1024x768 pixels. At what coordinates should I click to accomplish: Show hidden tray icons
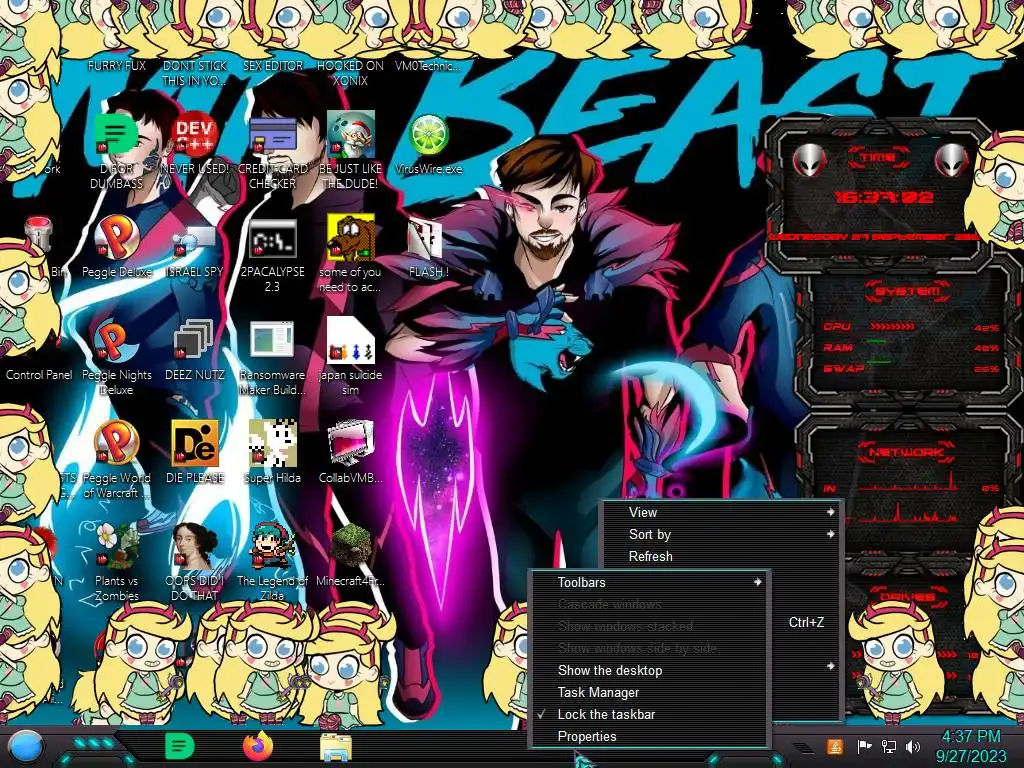tap(803, 746)
